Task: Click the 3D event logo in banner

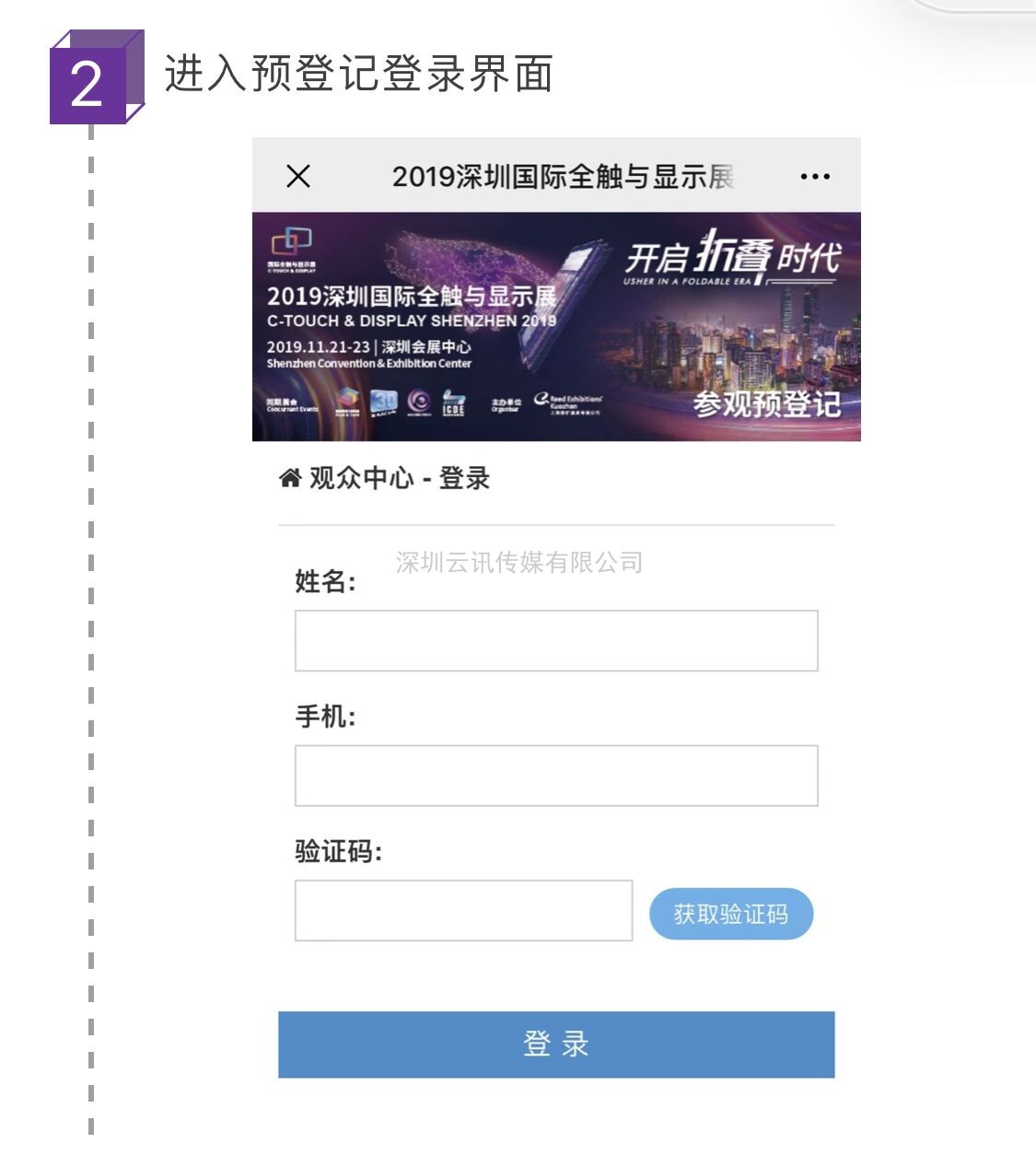Action: (x=384, y=402)
